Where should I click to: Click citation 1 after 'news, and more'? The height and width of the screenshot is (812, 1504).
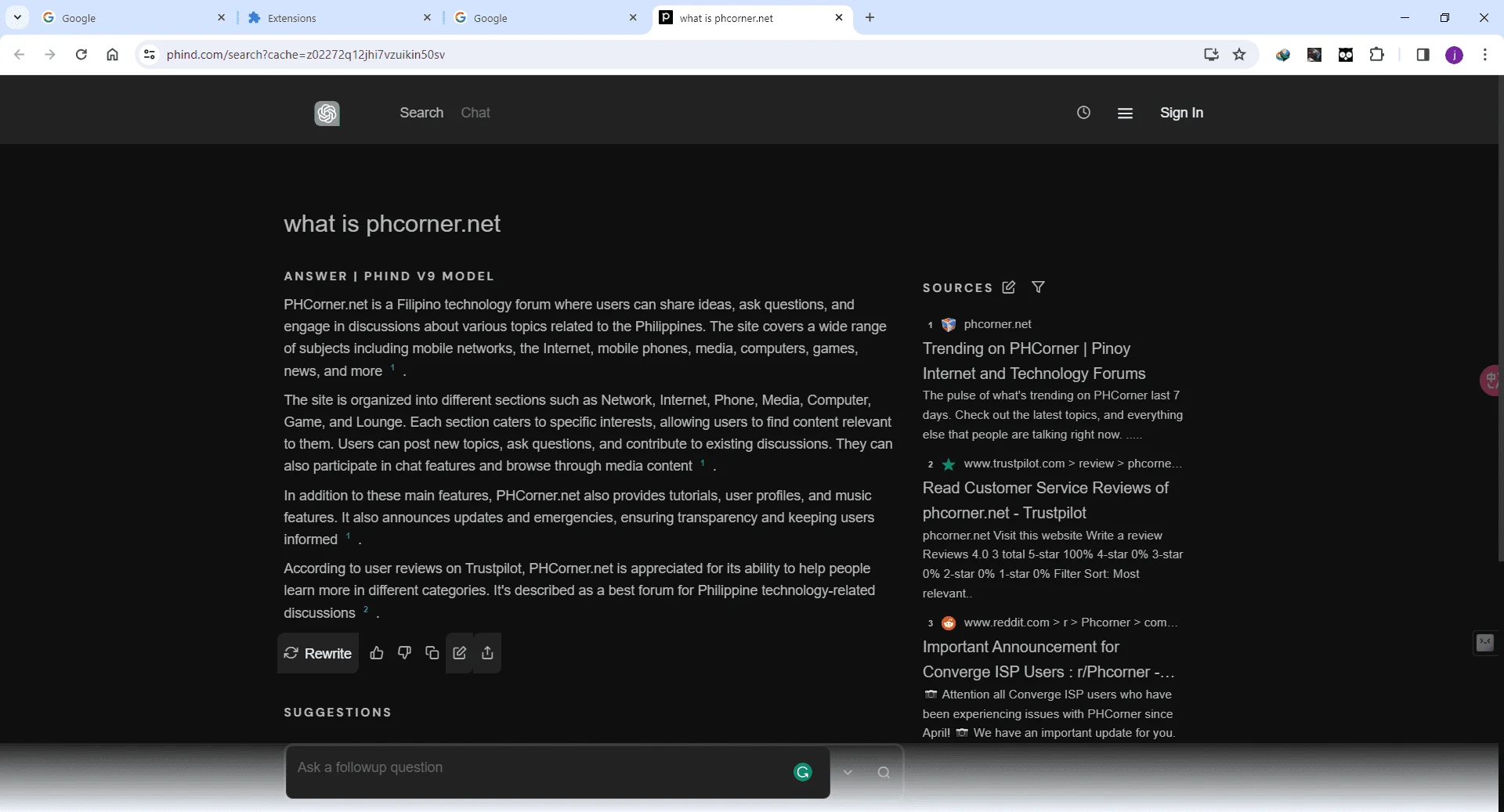coord(392,367)
